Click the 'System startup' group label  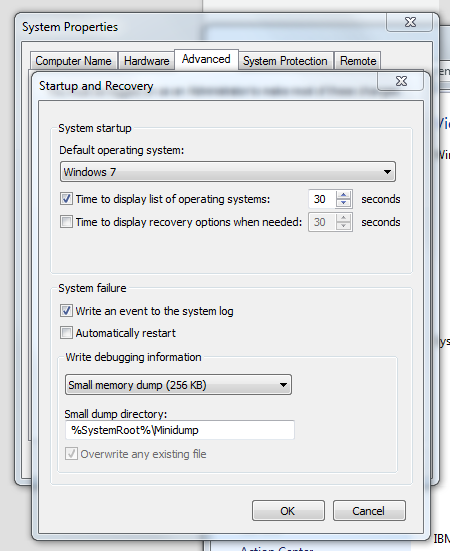coord(95,128)
